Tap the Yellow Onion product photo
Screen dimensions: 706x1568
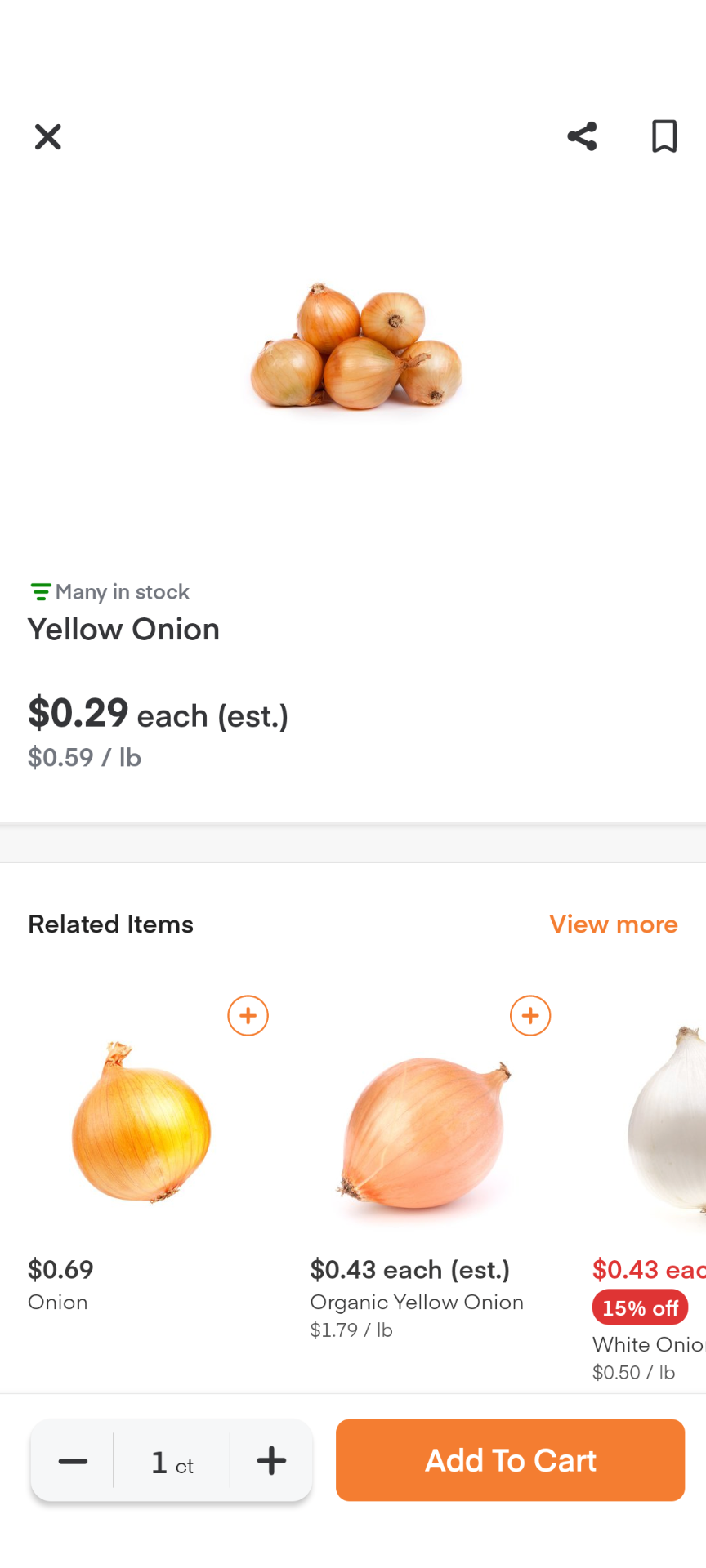click(356, 346)
